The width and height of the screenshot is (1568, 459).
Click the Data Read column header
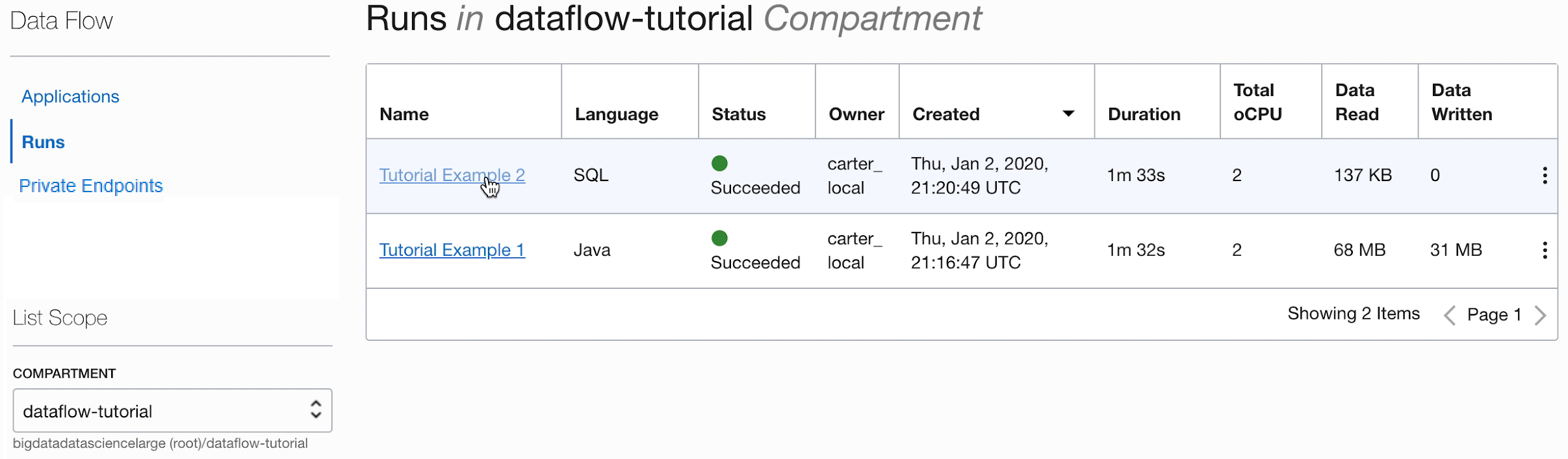pyautogui.click(x=1357, y=103)
